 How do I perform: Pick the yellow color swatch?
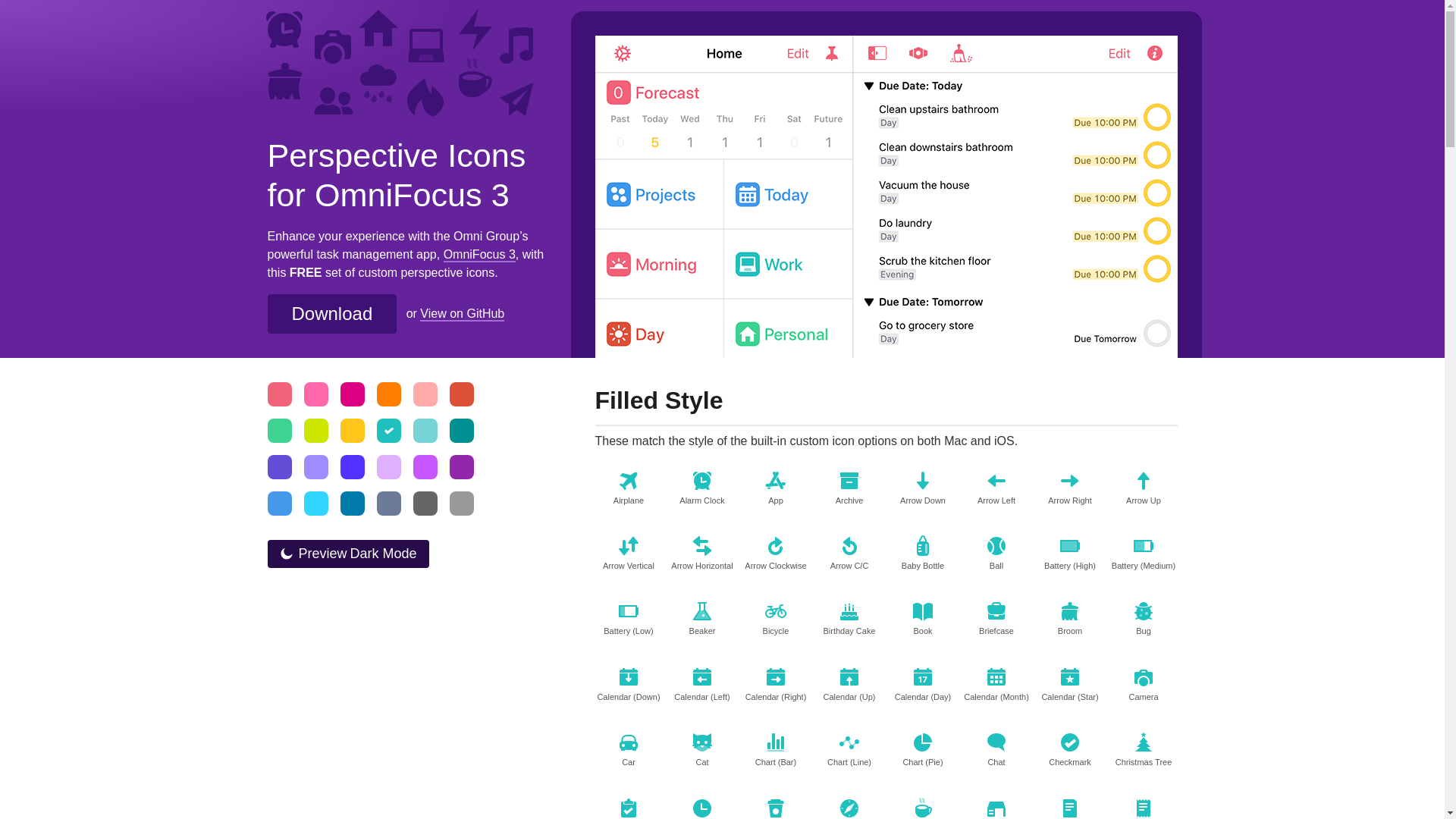coord(353,431)
